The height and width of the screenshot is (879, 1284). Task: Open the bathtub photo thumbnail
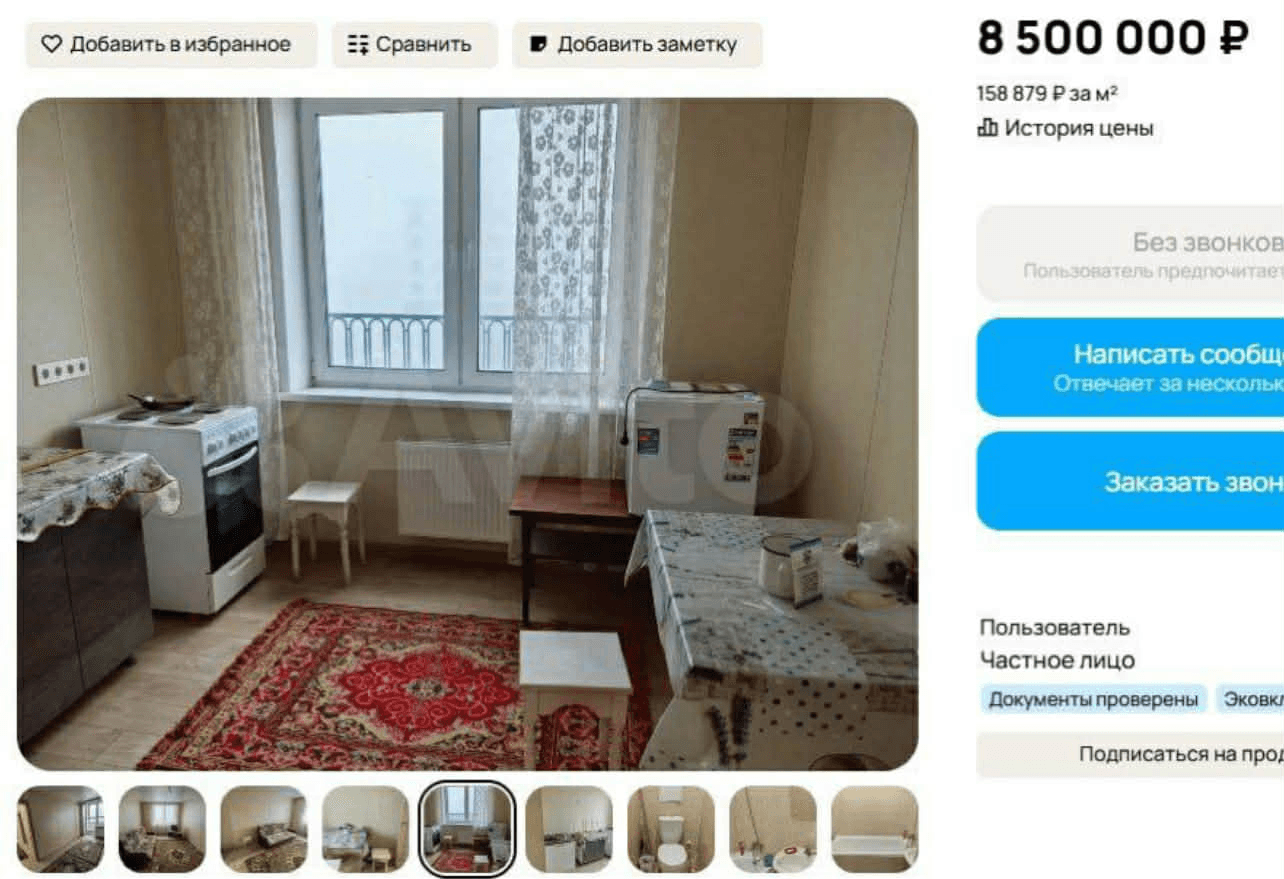point(874,829)
